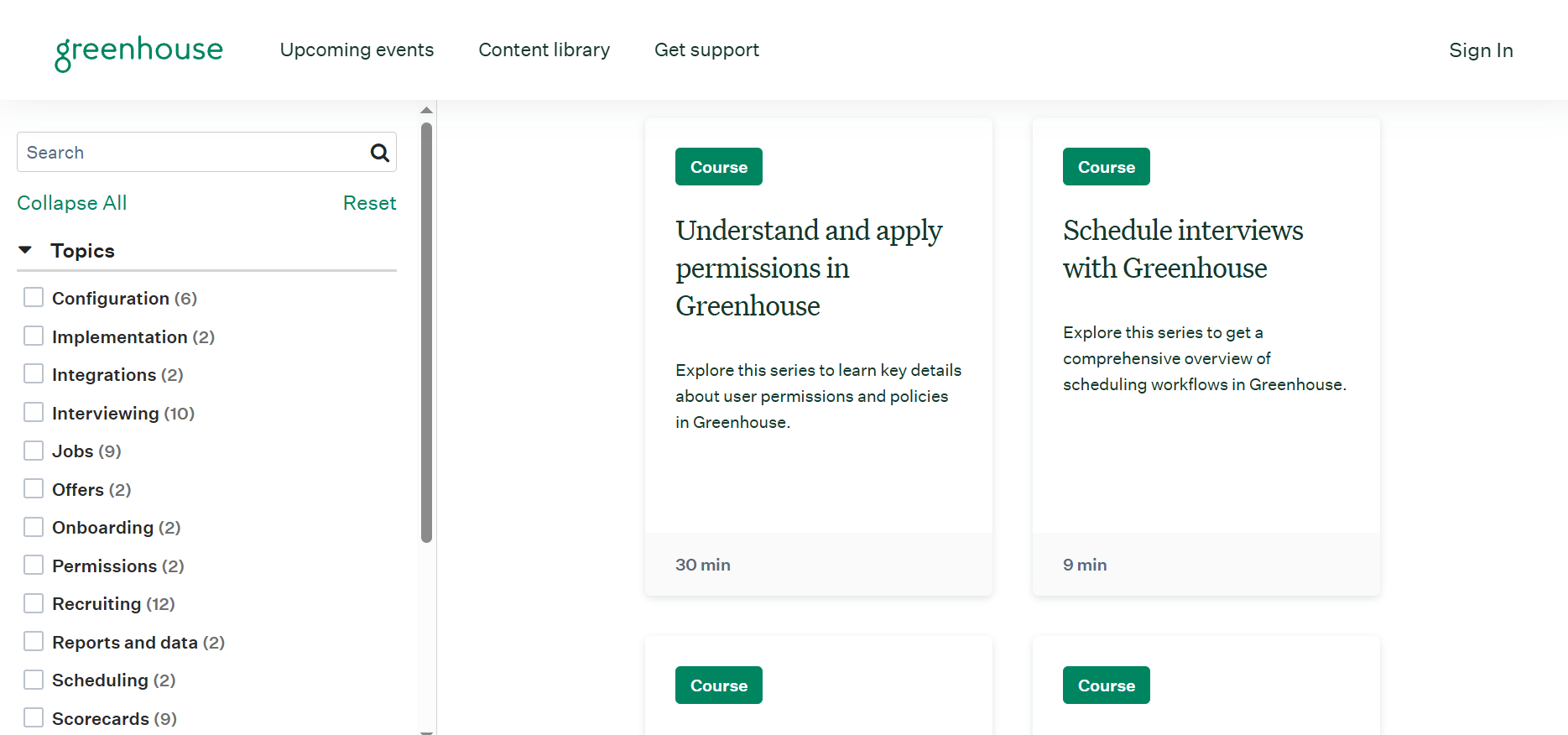
Task: Click Sign In link
Action: point(1481,50)
